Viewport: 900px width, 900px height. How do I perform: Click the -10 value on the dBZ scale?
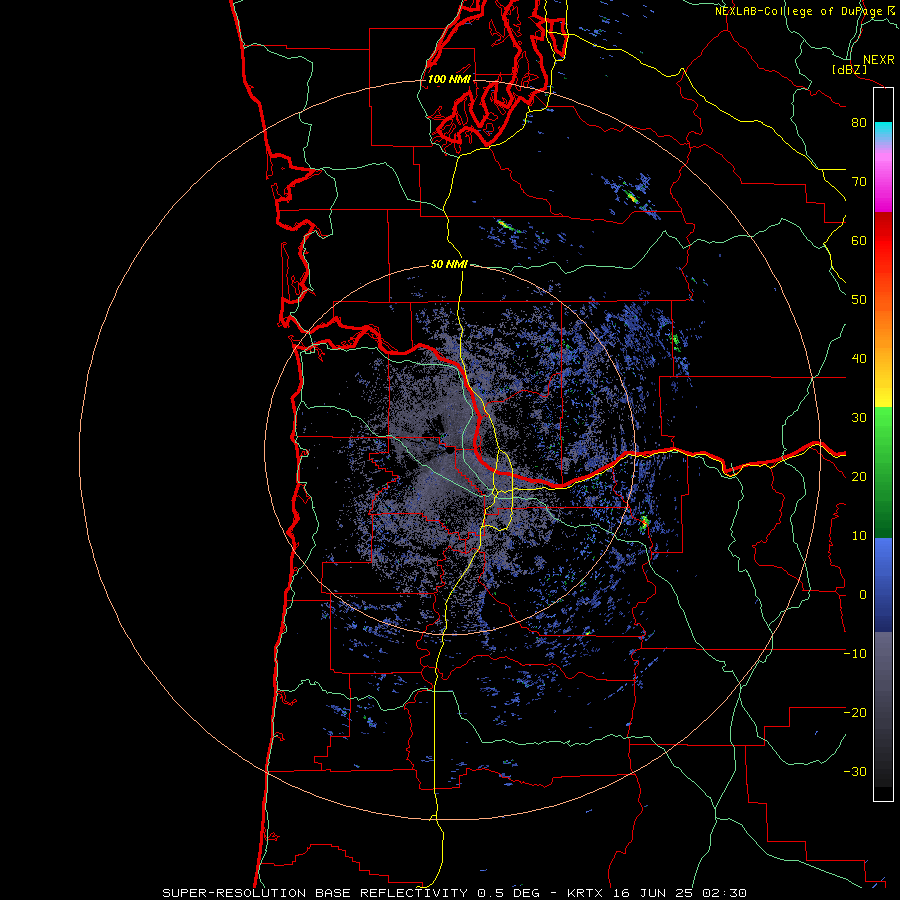click(x=855, y=654)
